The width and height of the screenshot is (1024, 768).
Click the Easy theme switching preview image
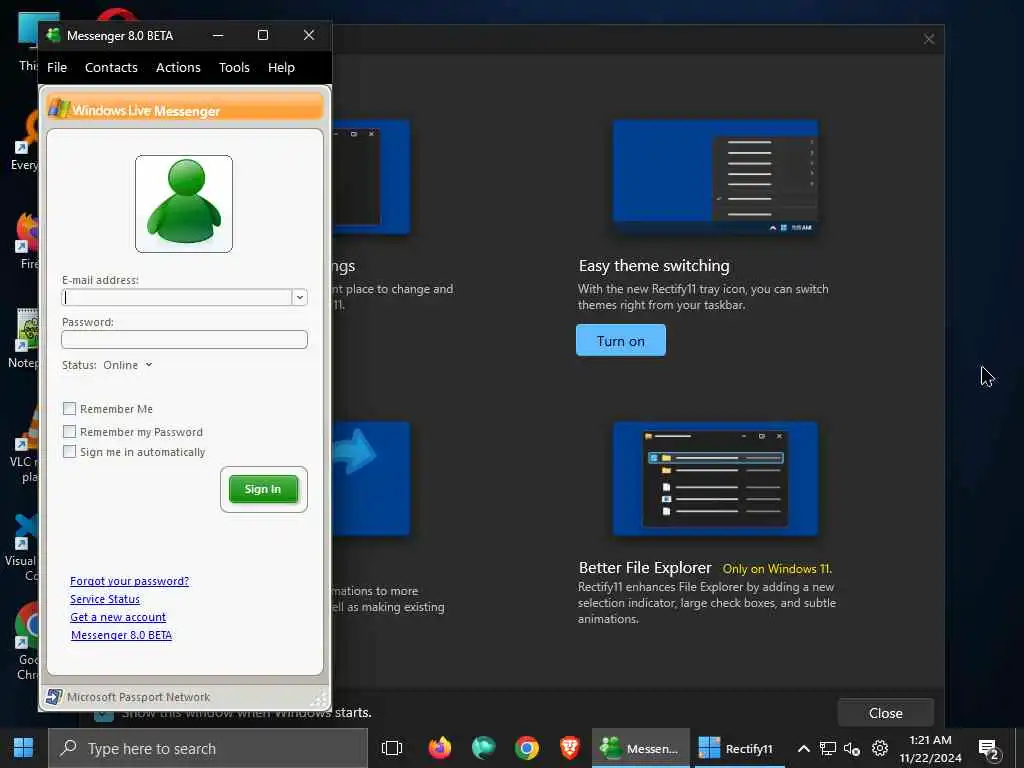[715, 177]
